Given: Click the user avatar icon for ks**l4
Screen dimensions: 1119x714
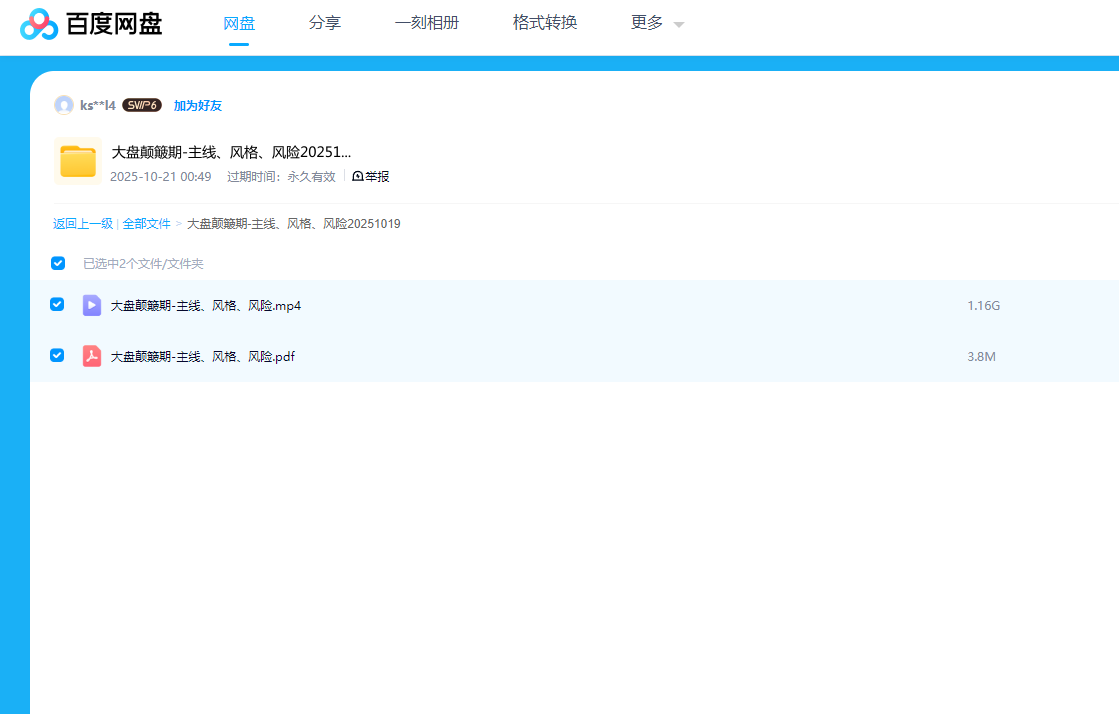Looking at the screenshot, I should click(x=64, y=105).
